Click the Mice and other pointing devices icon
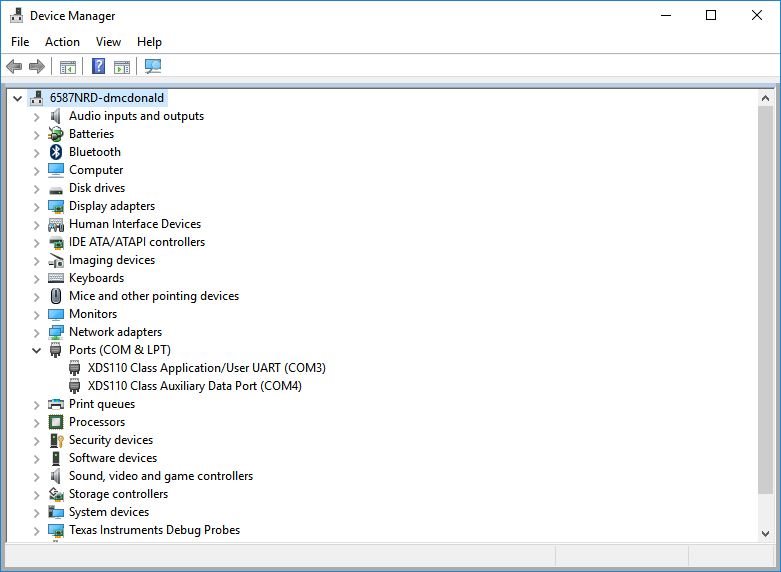781x572 pixels. tap(56, 296)
